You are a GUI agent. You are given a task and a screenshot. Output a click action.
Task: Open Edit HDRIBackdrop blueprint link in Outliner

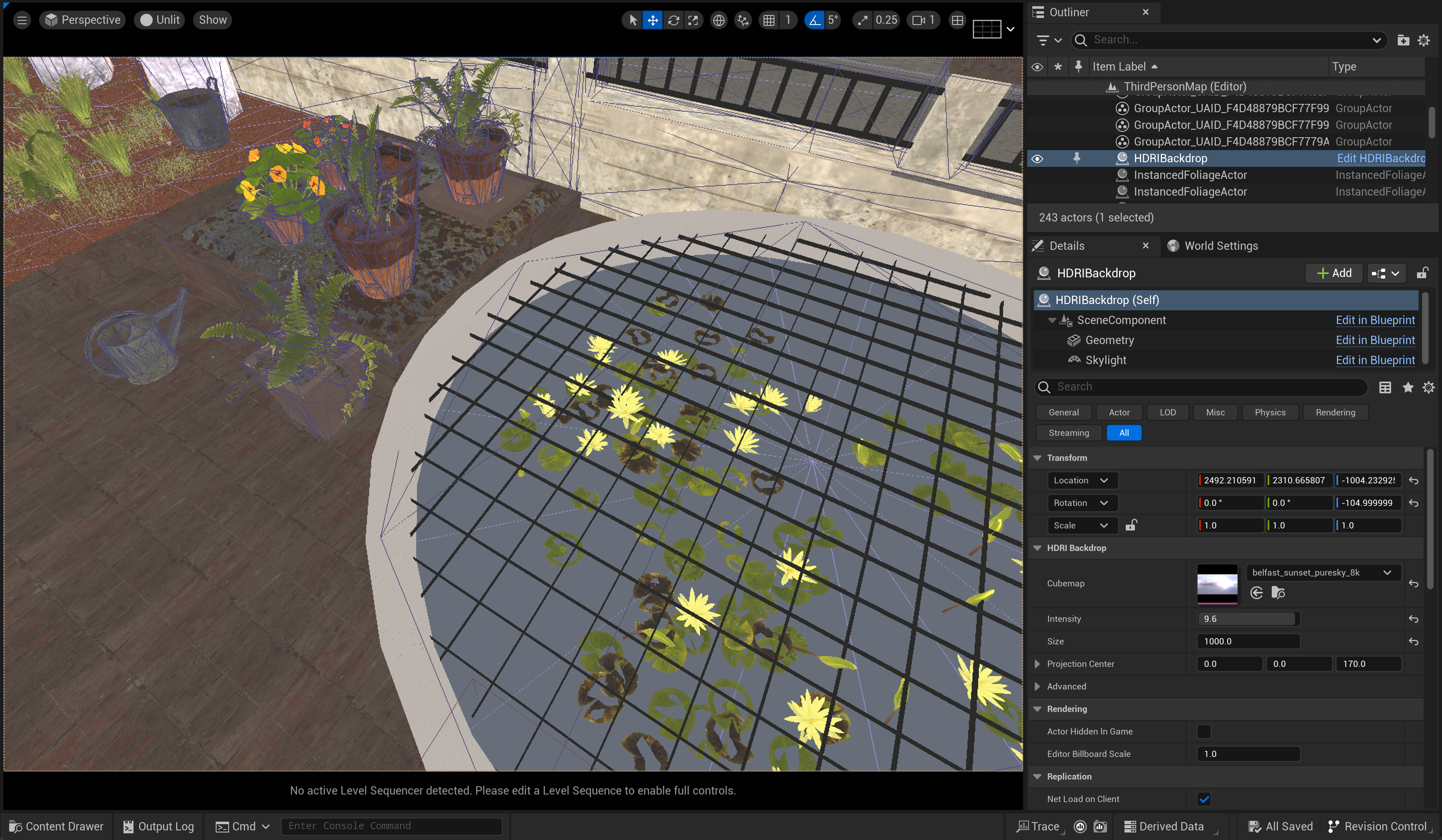tap(1380, 158)
